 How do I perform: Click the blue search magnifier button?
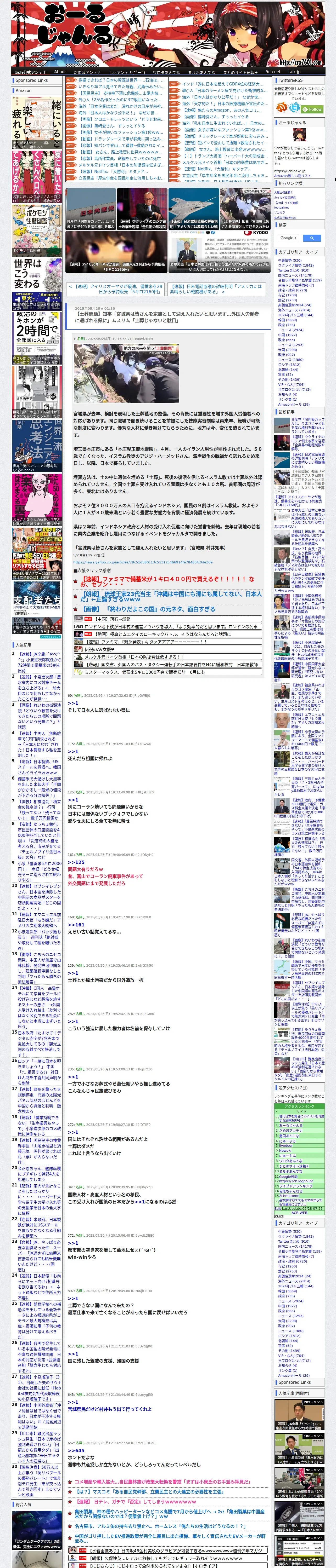point(312,238)
